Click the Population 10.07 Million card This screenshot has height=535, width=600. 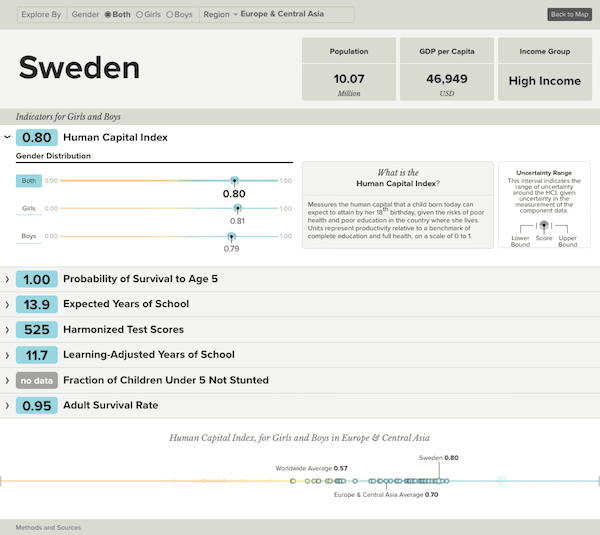349,69
